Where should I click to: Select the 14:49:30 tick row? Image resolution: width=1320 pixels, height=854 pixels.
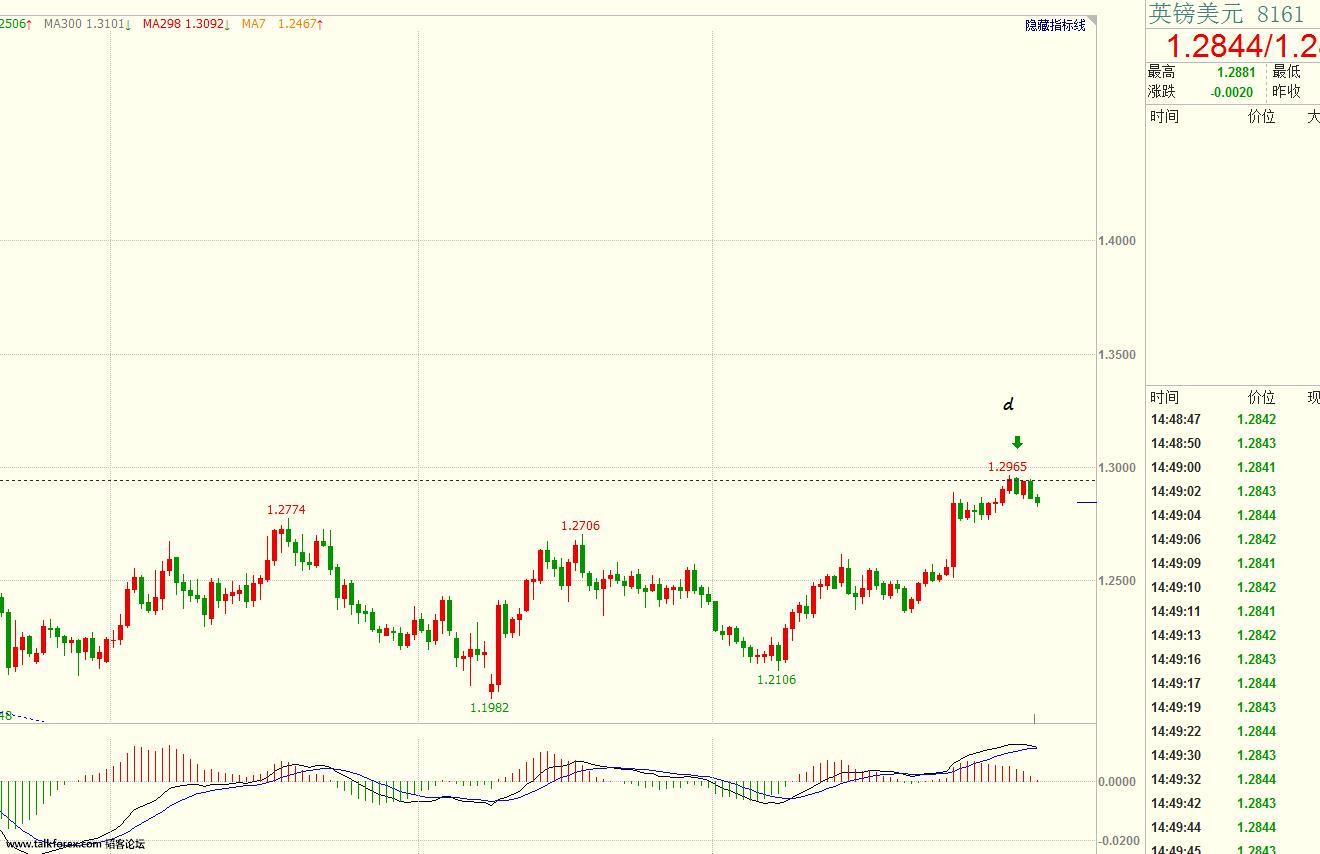pyautogui.click(x=1233, y=756)
